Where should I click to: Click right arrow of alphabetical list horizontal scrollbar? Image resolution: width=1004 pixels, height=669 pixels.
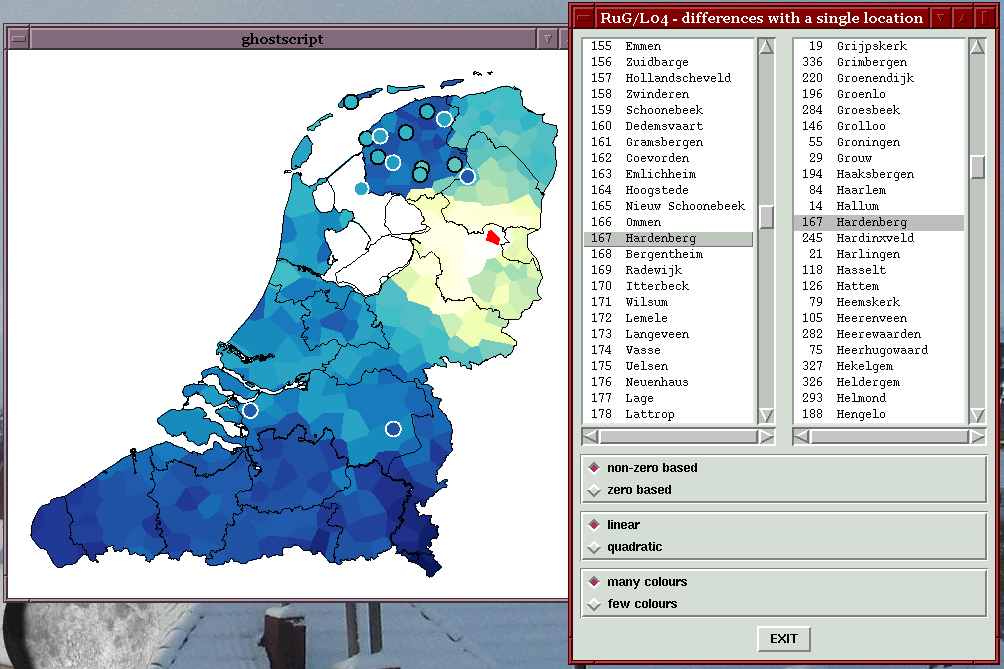click(977, 437)
